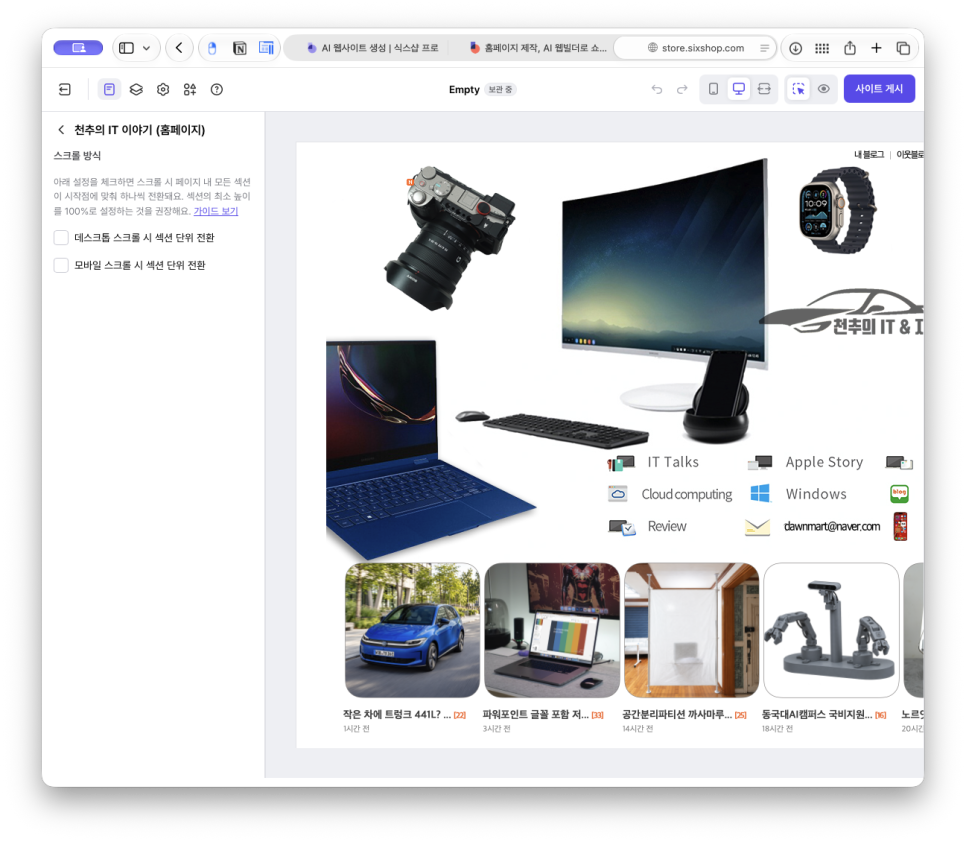Switch to AI 웹사이트 생성 tab
The width and height of the screenshot is (966, 842).
pyautogui.click(x=373, y=48)
